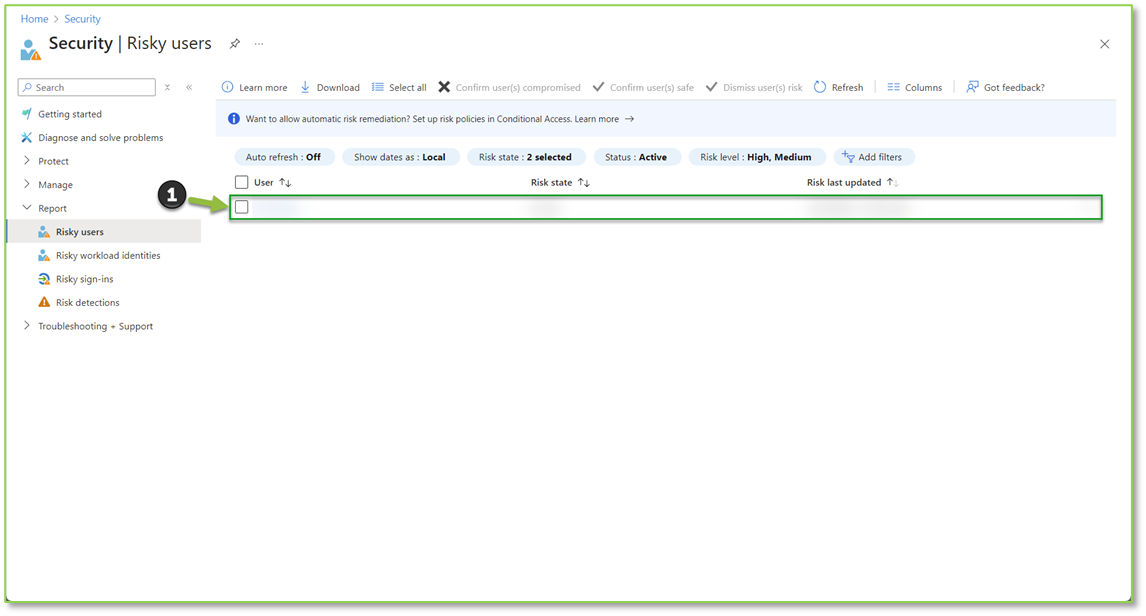Screen dimensions: 1146x616
Task: Check the highlighted user's row checkbox
Action: (241, 206)
